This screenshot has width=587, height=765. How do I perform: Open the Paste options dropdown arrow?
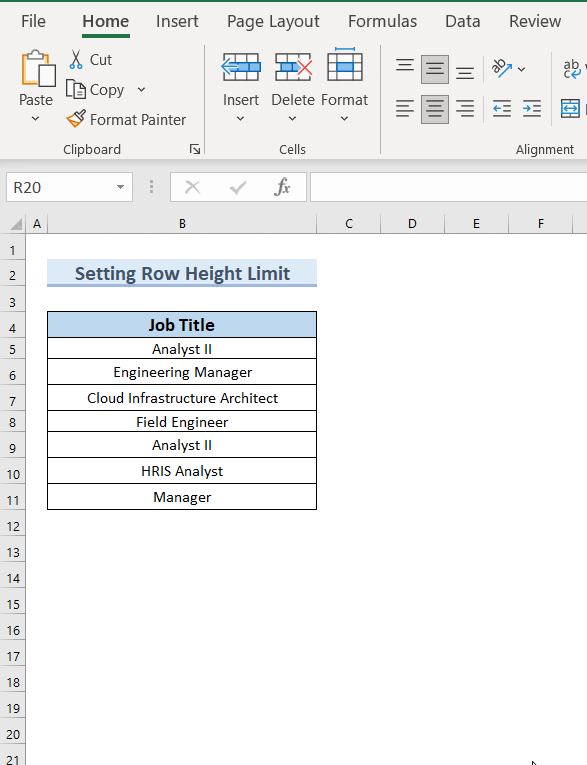(x=36, y=119)
